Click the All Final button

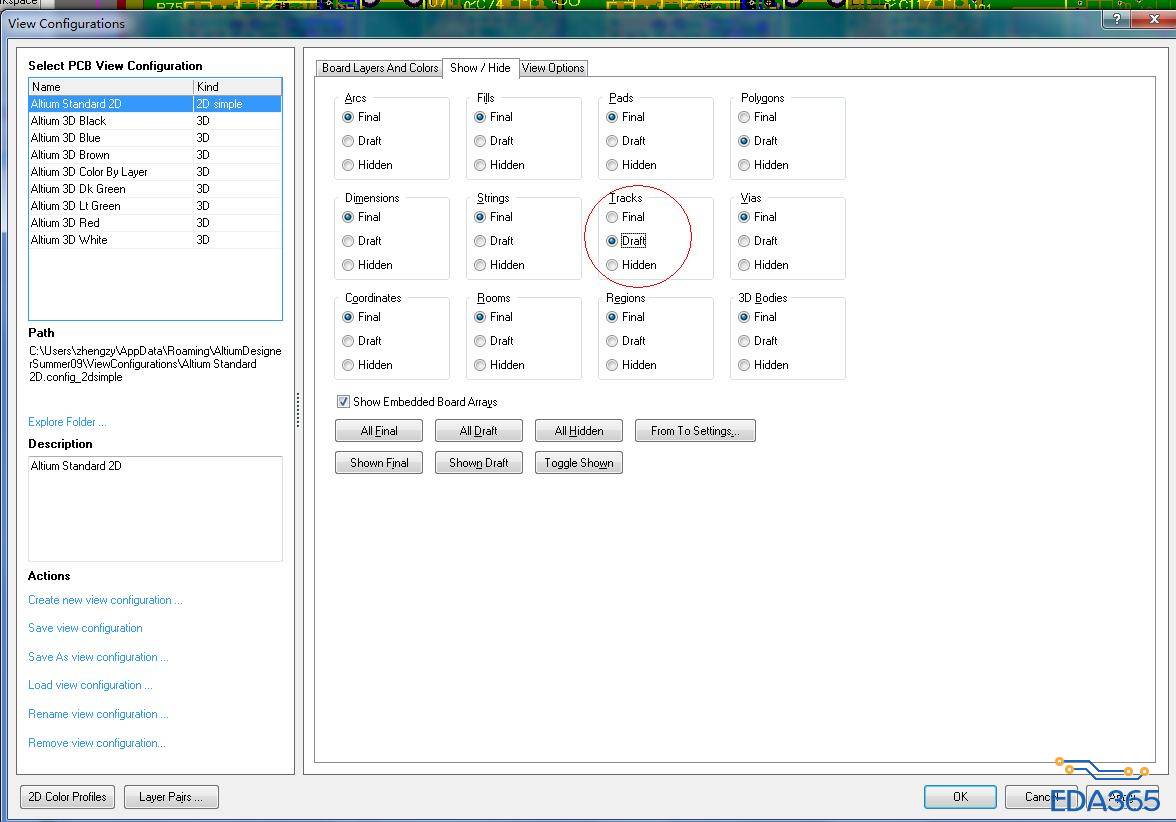click(x=379, y=431)
